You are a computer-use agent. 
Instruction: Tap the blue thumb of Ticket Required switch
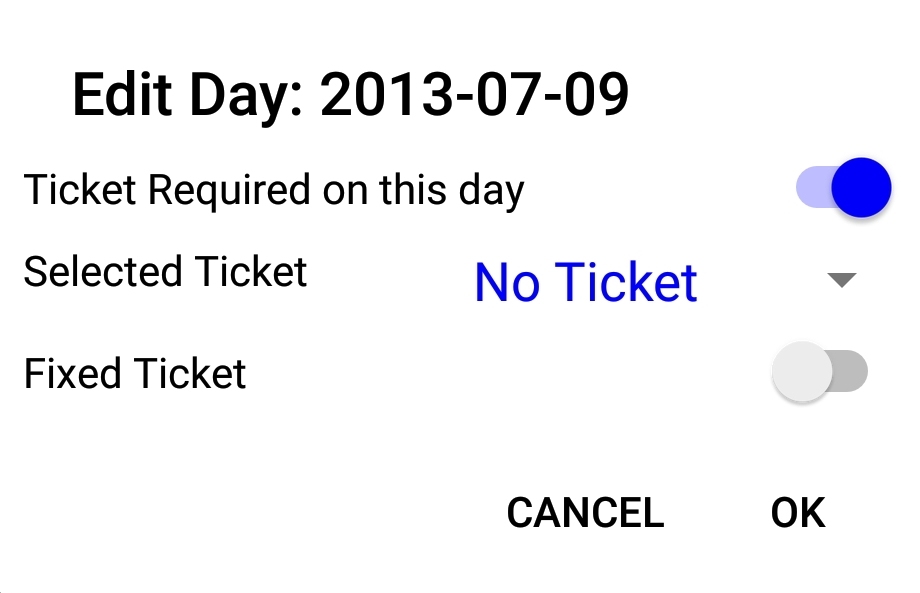click(x=861, y=187)
